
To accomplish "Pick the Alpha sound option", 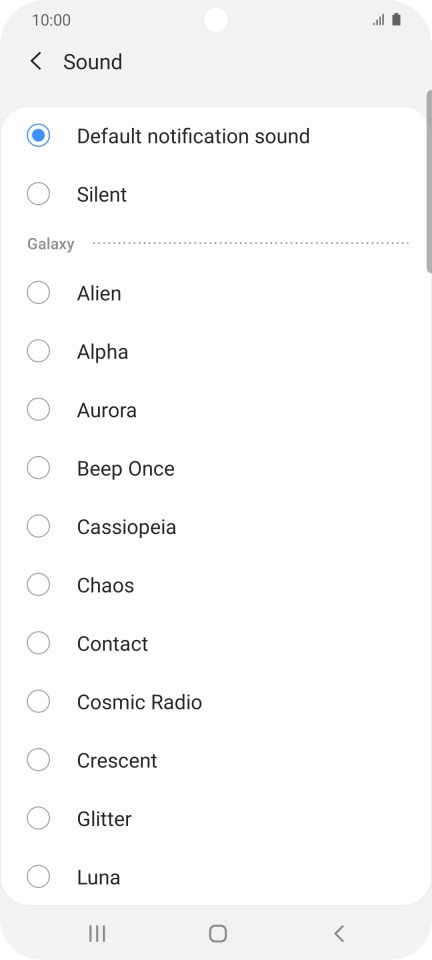I will pyautogui.click(x=38, y=351).
